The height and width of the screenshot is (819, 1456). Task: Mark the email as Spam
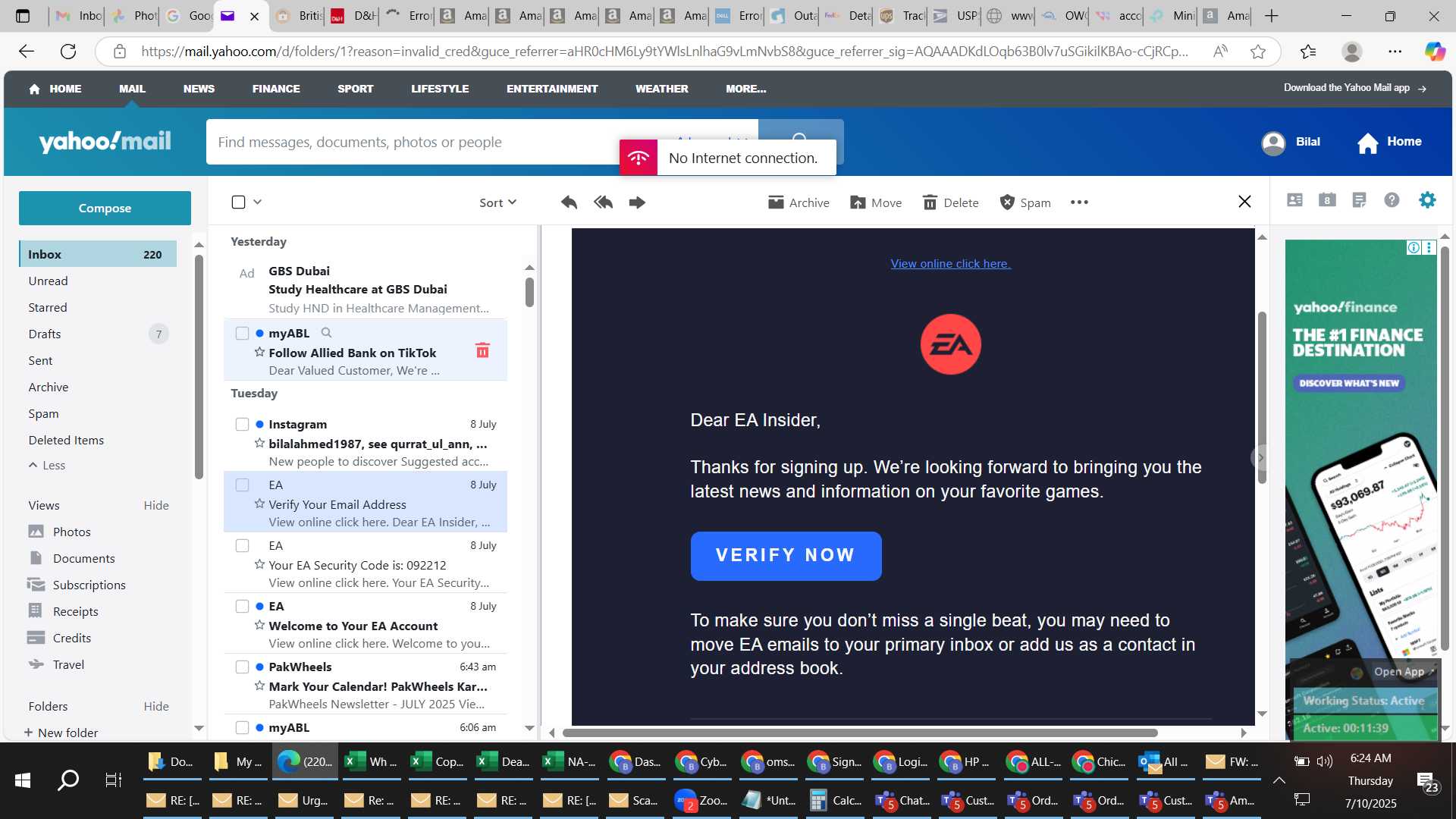pos(1025,202)
